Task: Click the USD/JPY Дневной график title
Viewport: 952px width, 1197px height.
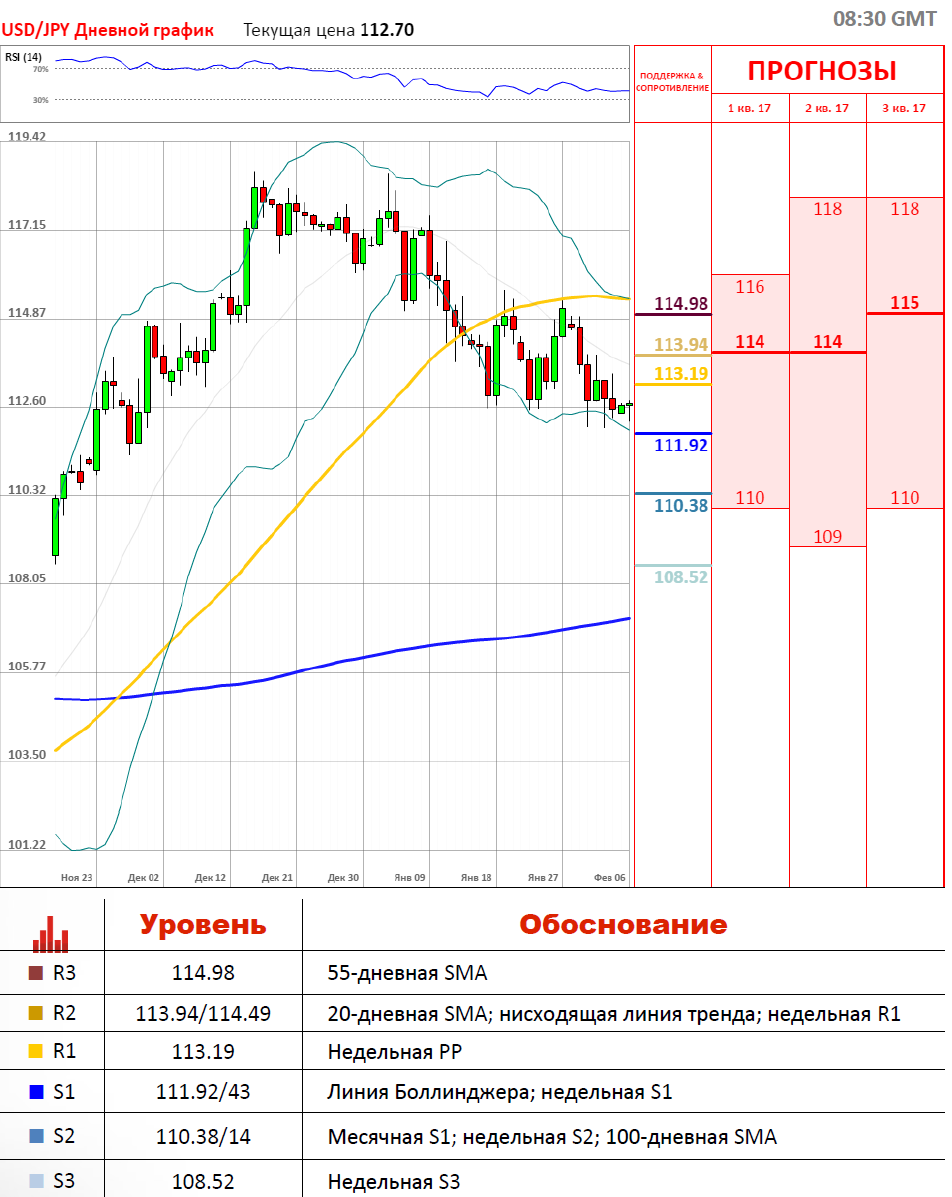Action: (108, 30)
